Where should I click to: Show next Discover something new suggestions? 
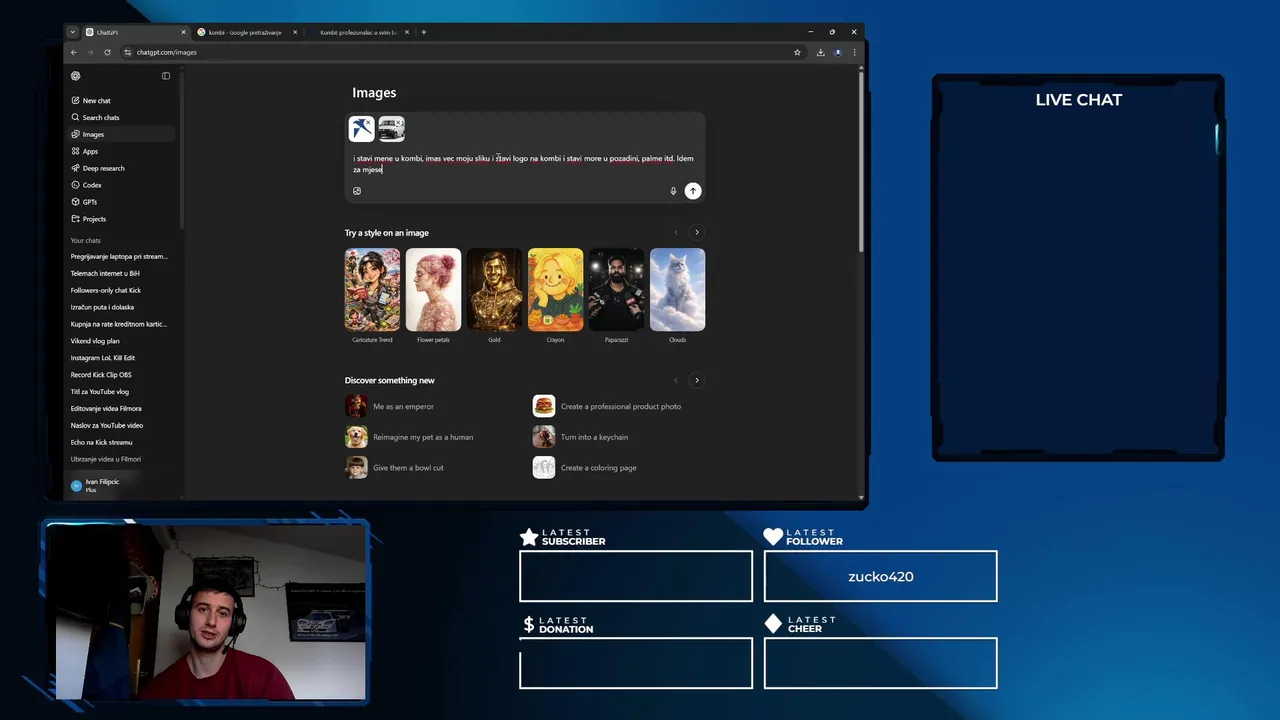point(697,380)
